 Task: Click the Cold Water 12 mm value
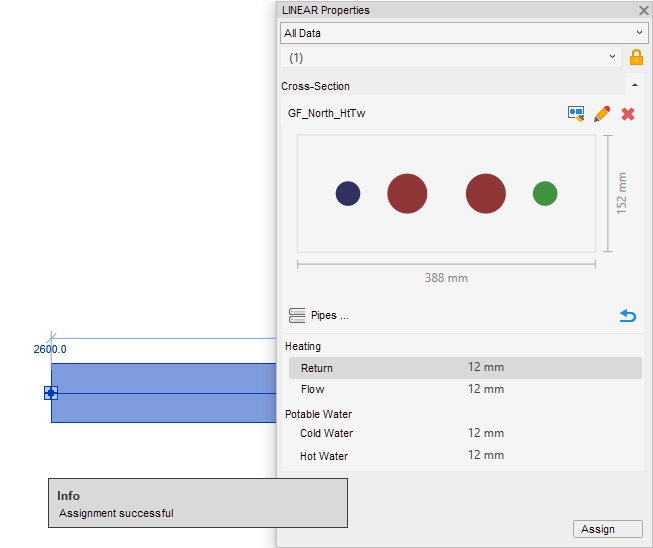coord(486,433)
